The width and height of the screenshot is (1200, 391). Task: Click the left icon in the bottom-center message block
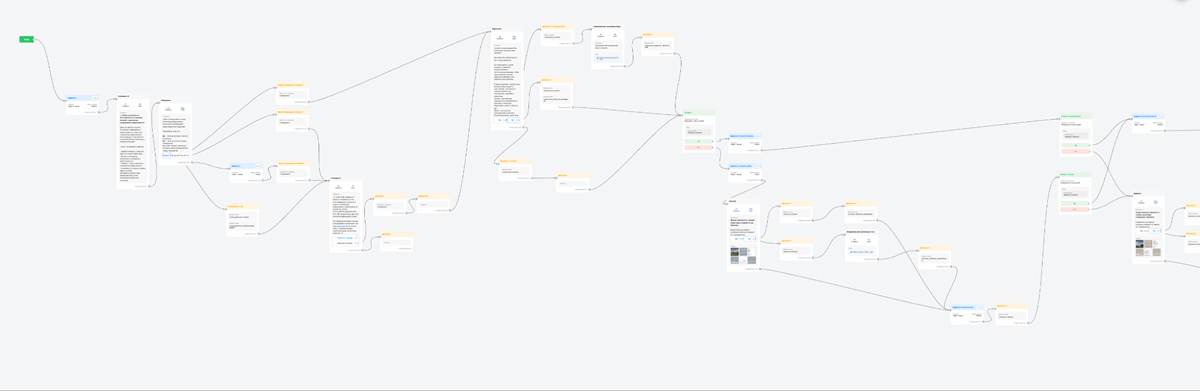736,209
